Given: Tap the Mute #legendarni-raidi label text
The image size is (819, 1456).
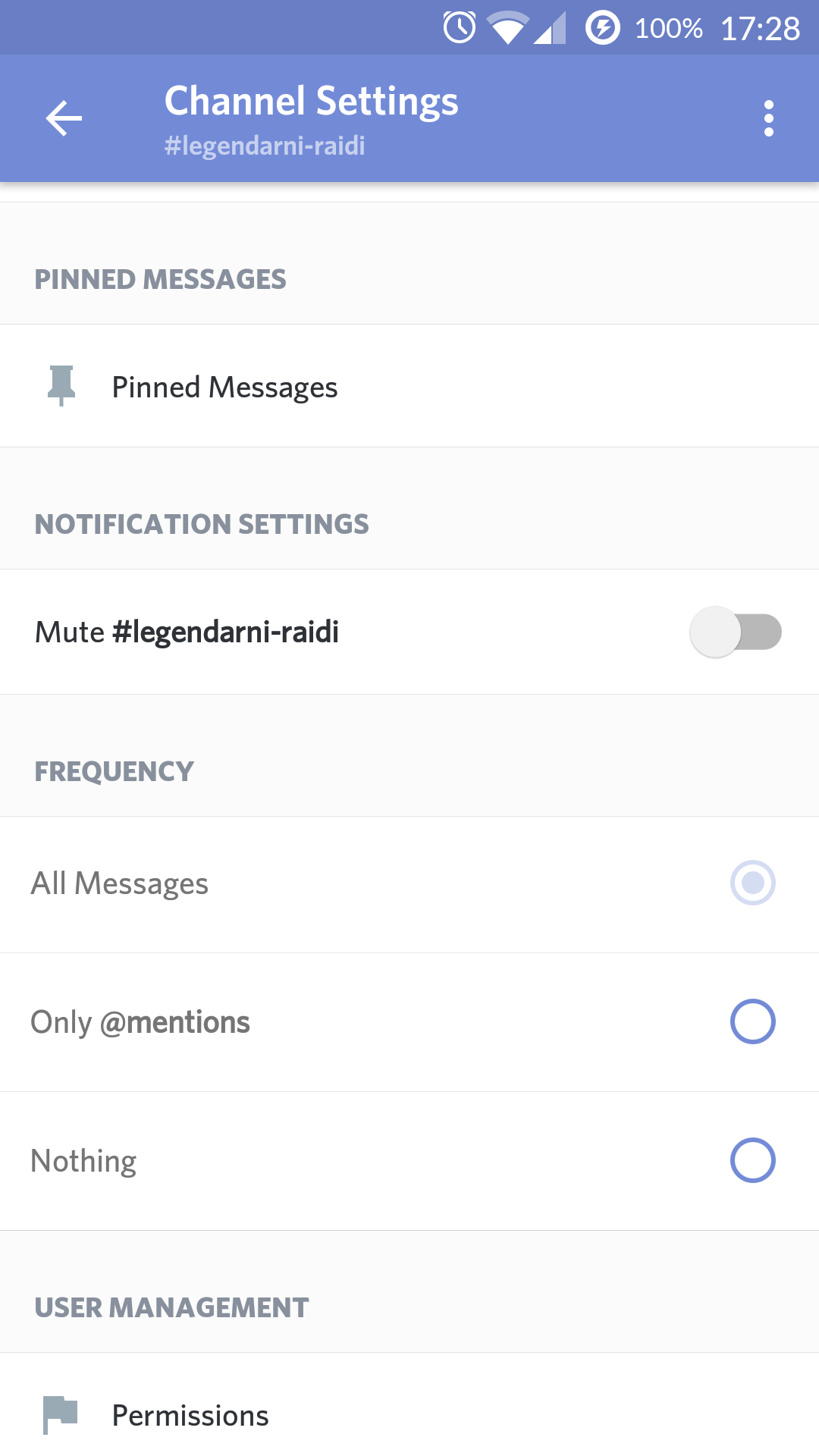Looking at the screenshot, I should pos(187,632).
